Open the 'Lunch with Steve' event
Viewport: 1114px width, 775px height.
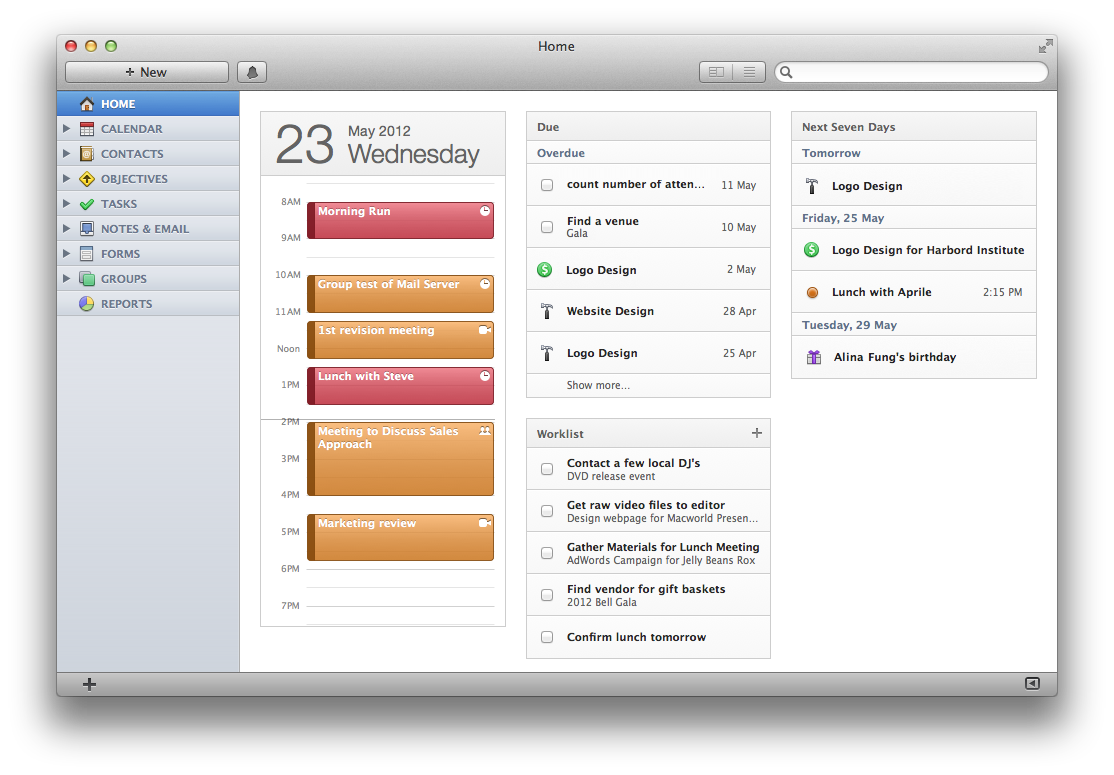(401, 386)
